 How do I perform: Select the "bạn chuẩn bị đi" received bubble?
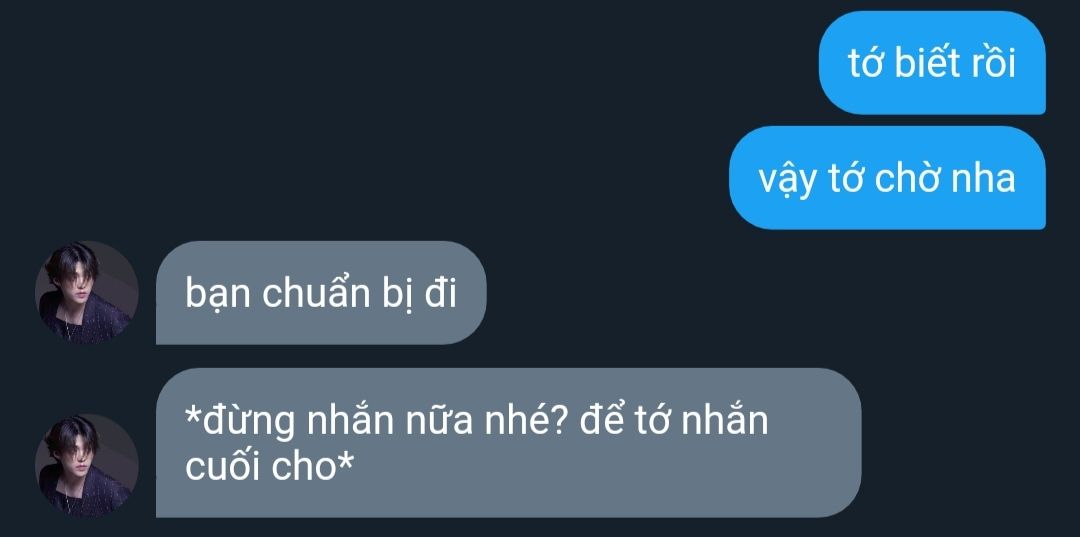[x=321, y=293]
